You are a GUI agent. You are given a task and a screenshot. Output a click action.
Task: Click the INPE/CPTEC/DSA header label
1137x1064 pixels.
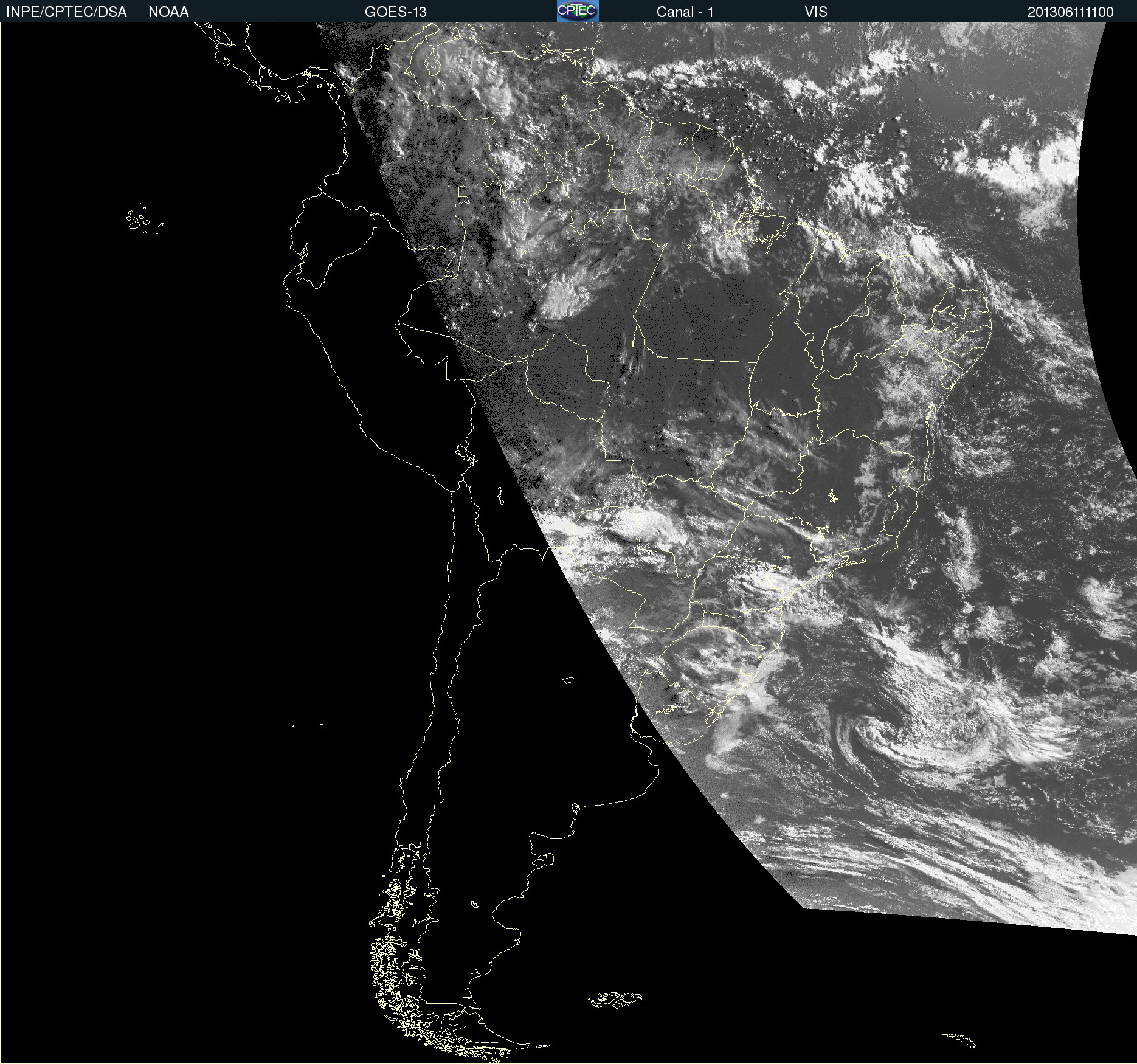tap(66, 12)
